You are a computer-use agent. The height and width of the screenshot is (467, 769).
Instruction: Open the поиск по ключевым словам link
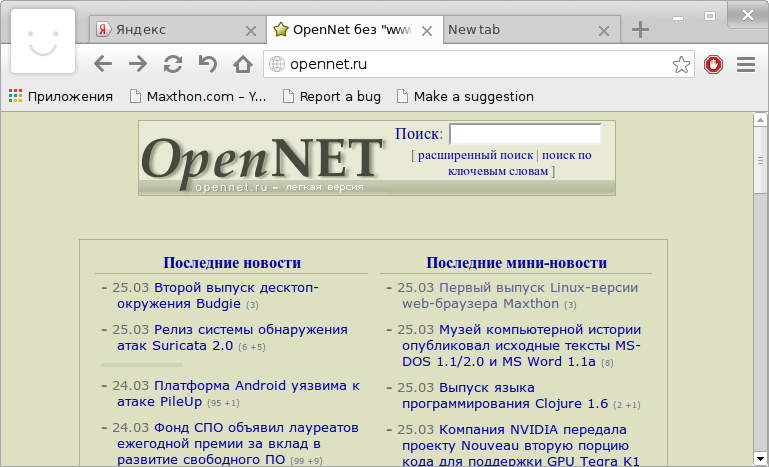[520, 163]
